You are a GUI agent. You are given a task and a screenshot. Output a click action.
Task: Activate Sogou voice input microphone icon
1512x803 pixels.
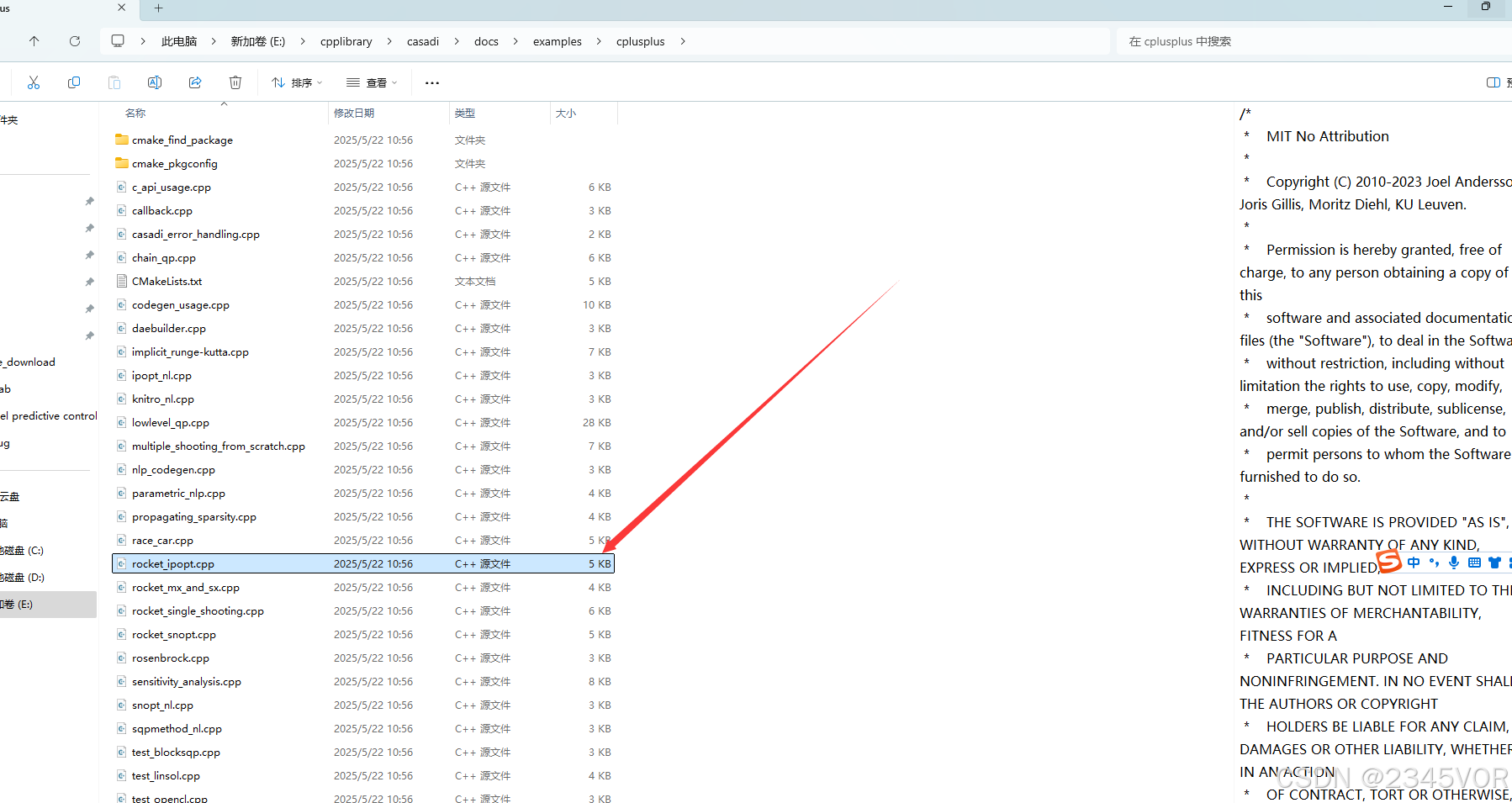1454,563
